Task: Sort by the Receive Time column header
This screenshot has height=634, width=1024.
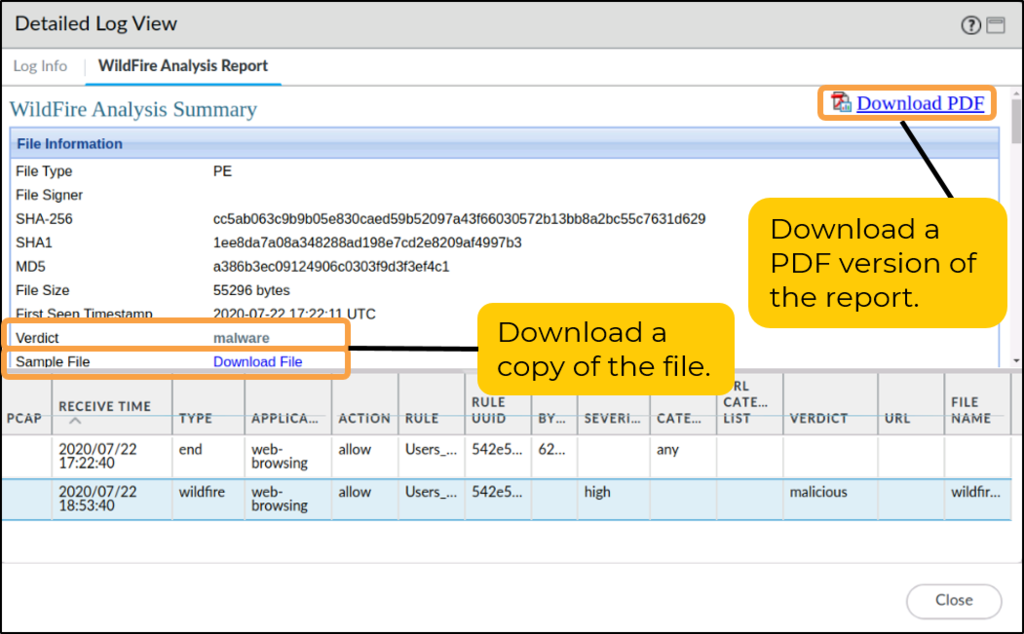Action: (x=112, y=405)
